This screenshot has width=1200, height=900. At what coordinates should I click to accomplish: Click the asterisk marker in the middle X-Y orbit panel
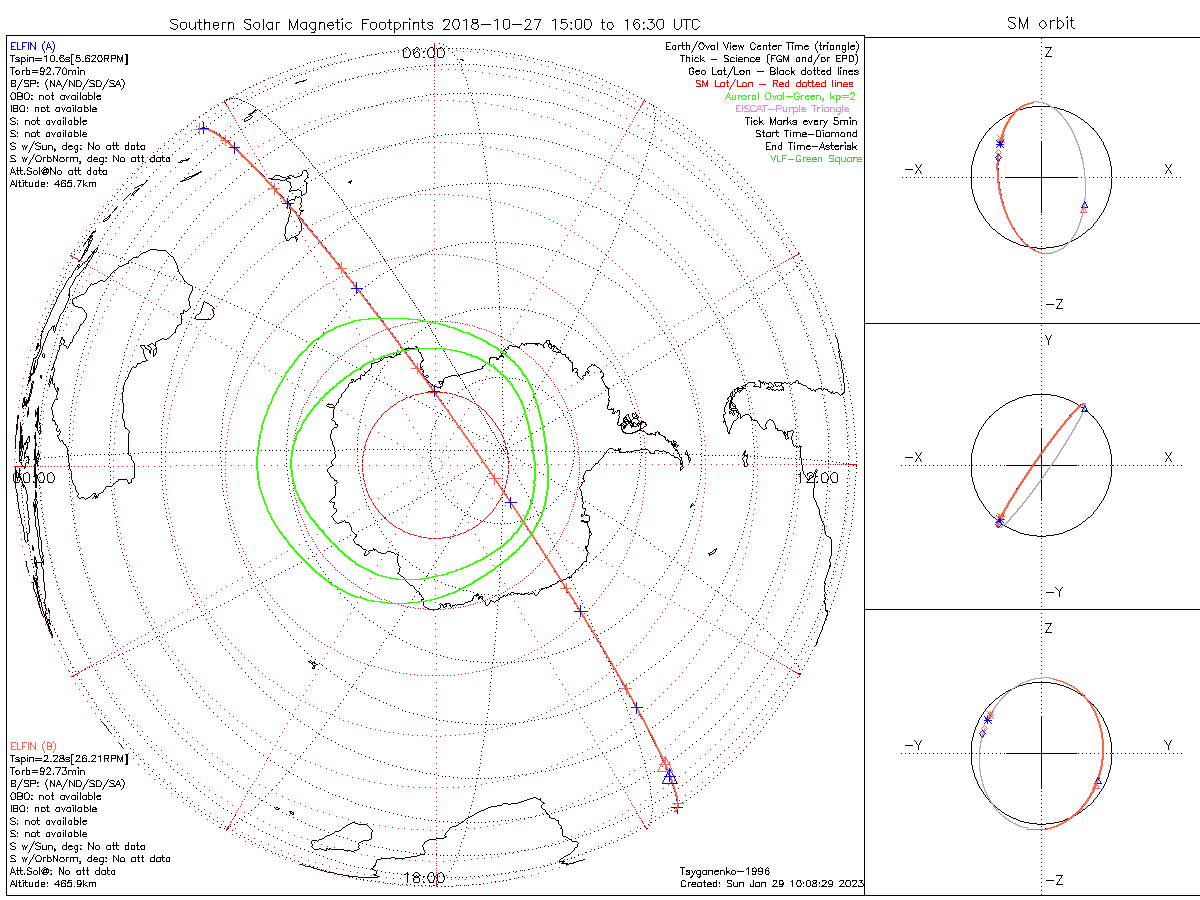(x=1000, y=518)
